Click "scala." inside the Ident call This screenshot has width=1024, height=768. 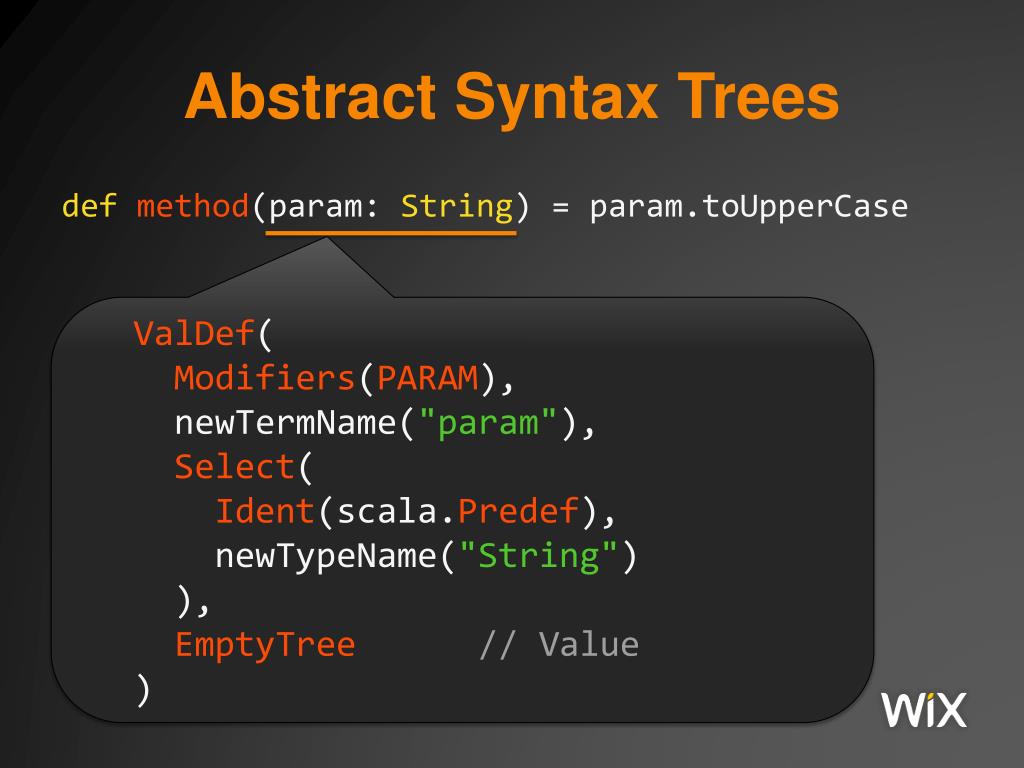(396, 511)
